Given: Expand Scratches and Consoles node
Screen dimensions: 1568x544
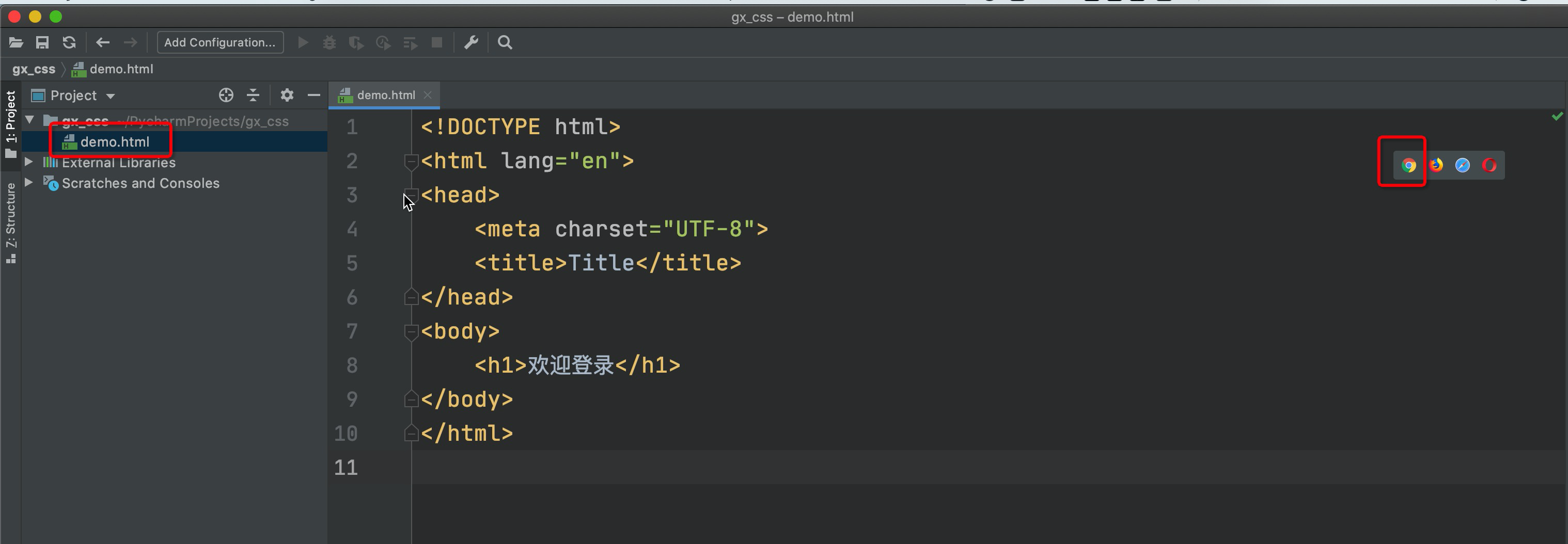Looking at the screenshot, I should point(28,183).
